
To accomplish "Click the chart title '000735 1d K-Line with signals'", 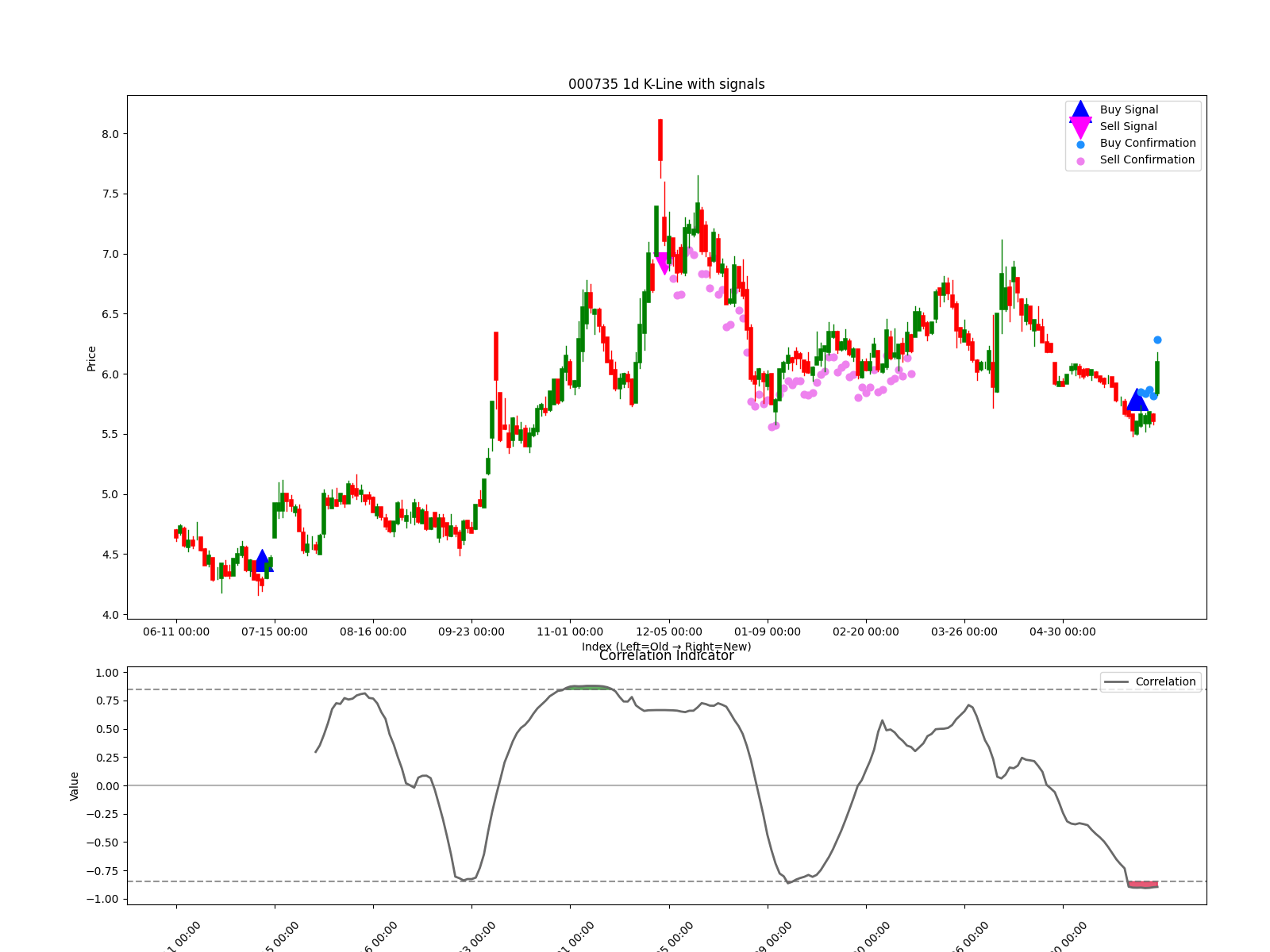I will (666, 84).
